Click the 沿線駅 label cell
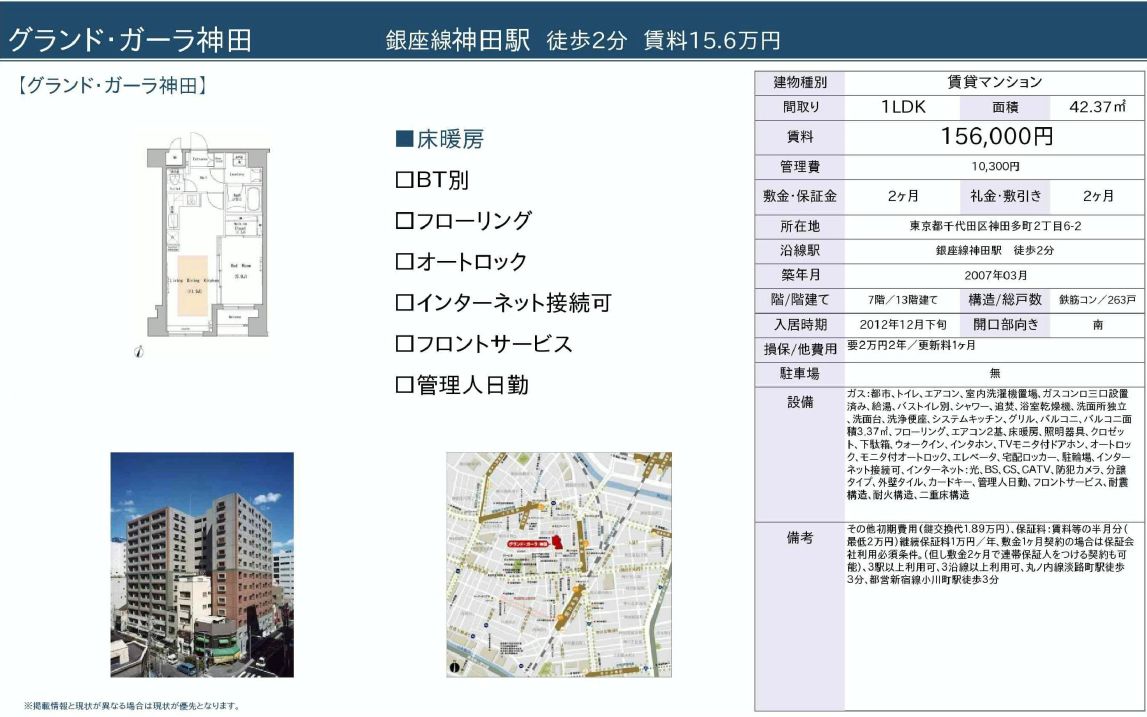 800,251
